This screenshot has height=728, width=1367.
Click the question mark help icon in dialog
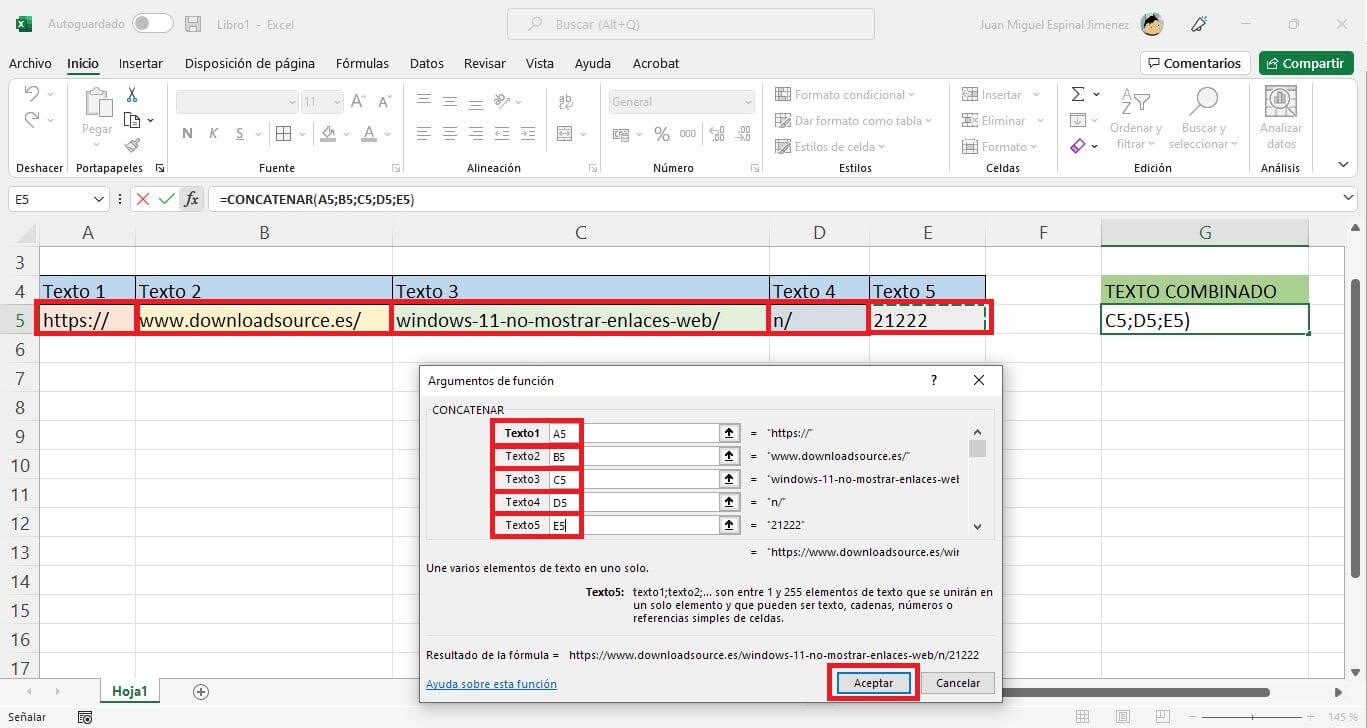tap(934, 380)
